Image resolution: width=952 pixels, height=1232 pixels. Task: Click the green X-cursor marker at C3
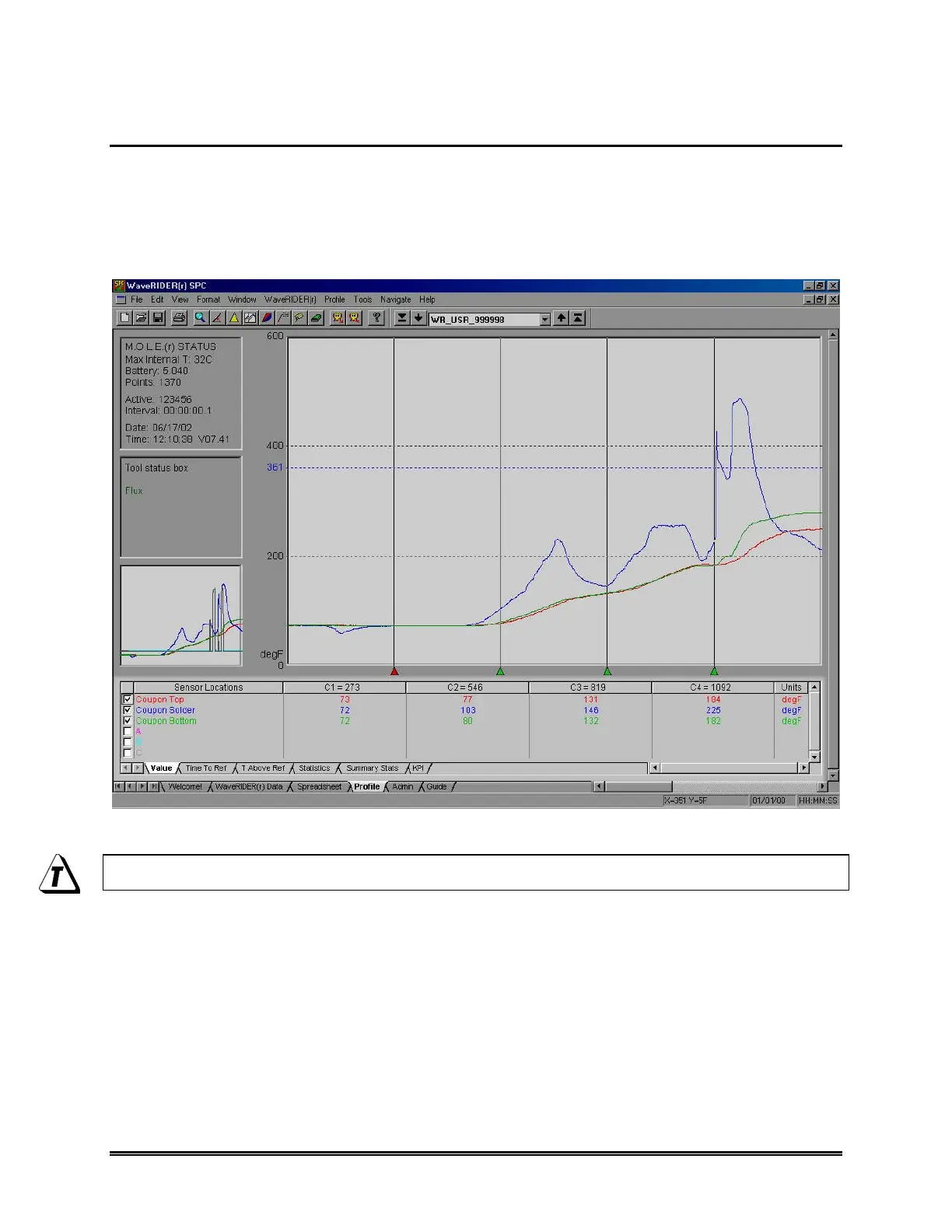607,670
